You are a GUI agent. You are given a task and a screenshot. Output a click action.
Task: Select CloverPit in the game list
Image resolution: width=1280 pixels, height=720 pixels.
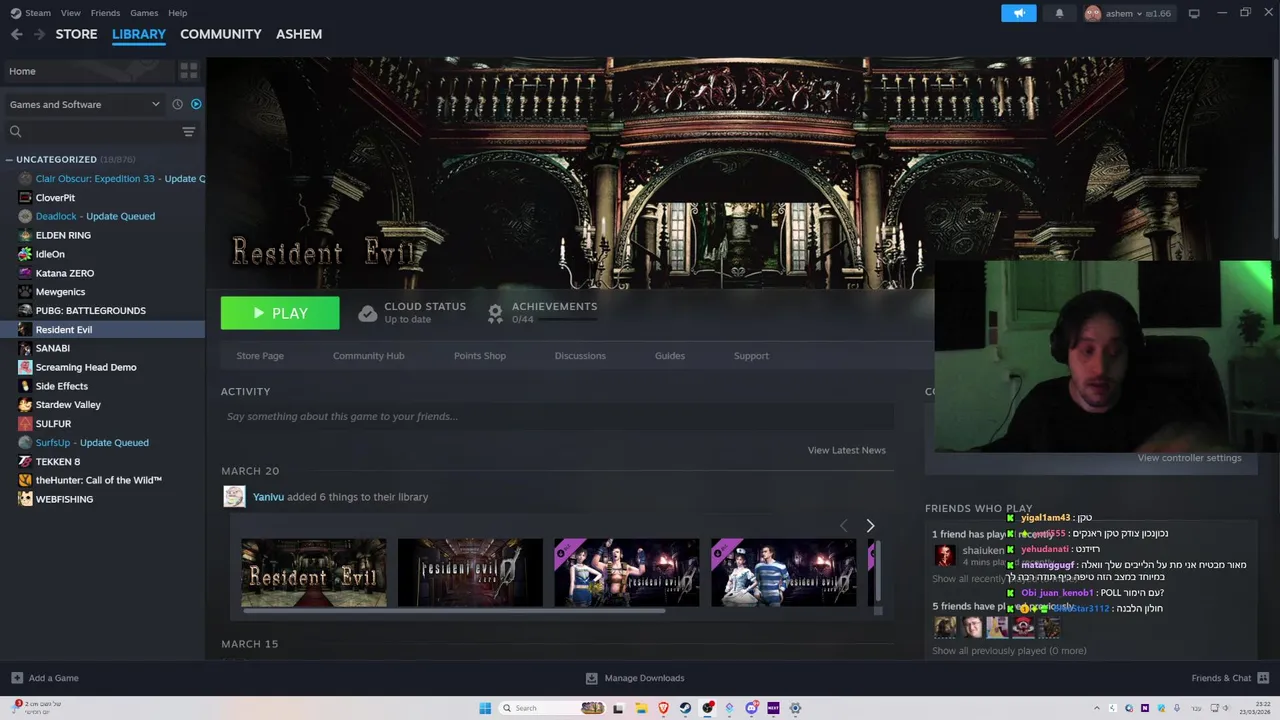(55, 198)
